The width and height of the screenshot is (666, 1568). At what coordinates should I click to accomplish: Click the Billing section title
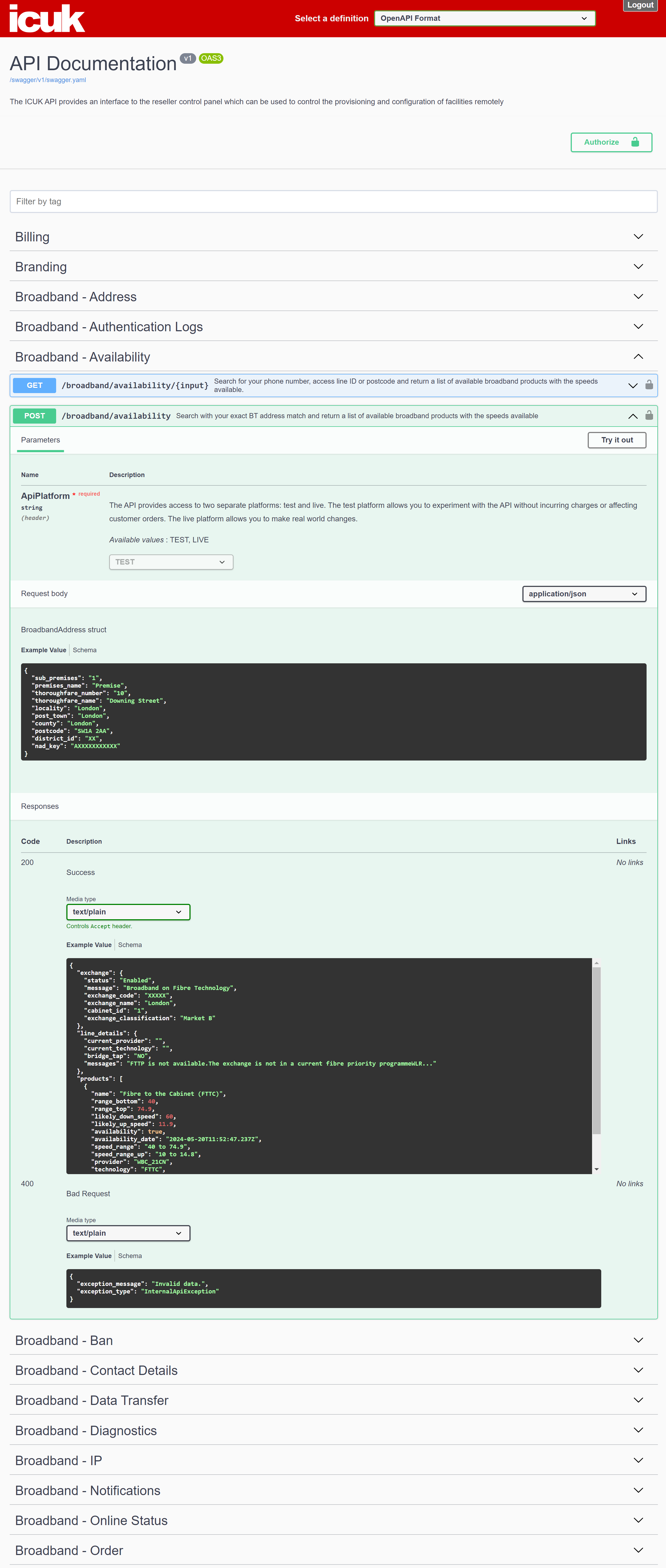point(32,237)
